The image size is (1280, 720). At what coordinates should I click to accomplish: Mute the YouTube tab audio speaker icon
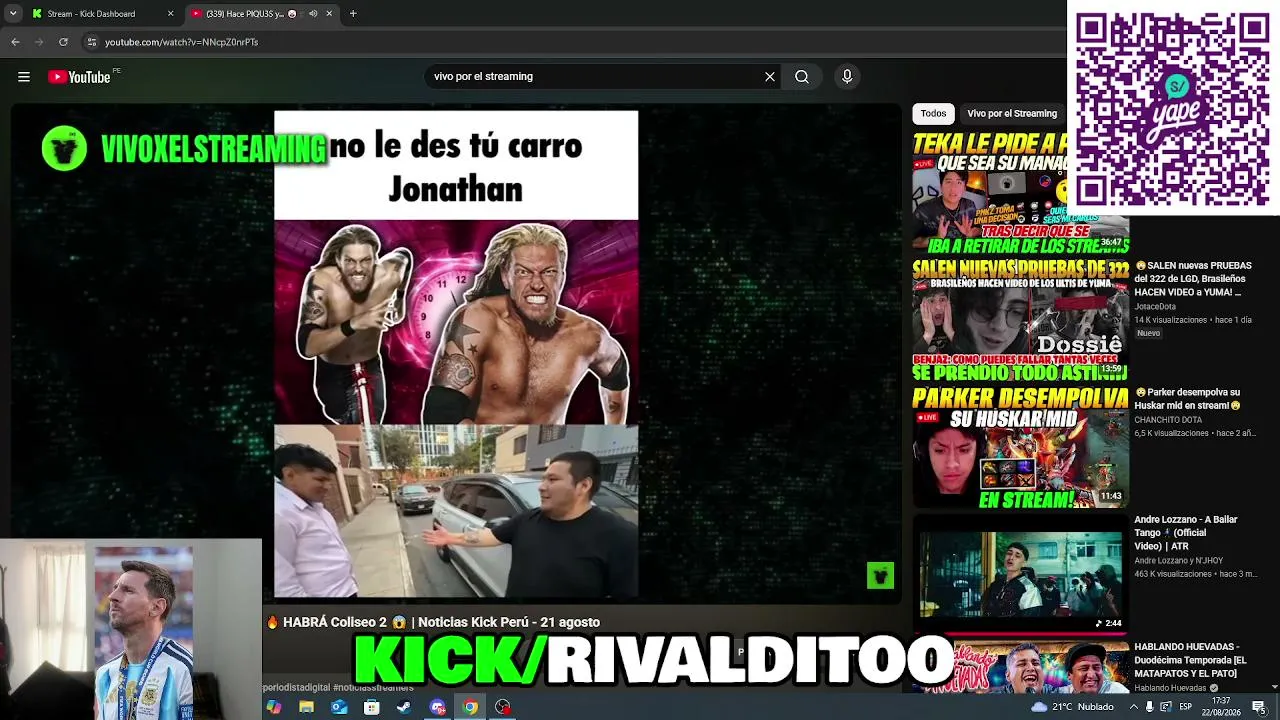click(x=313, y=14)
